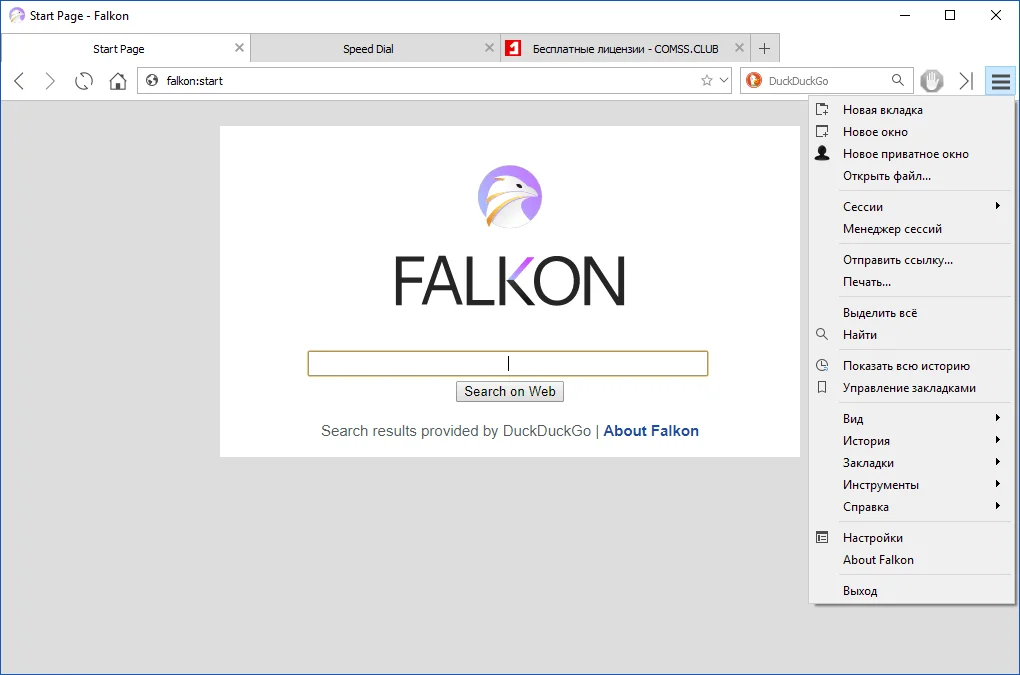Close the Start Page tab
The height and width of the screenshot is (675, 1020).
239,47
